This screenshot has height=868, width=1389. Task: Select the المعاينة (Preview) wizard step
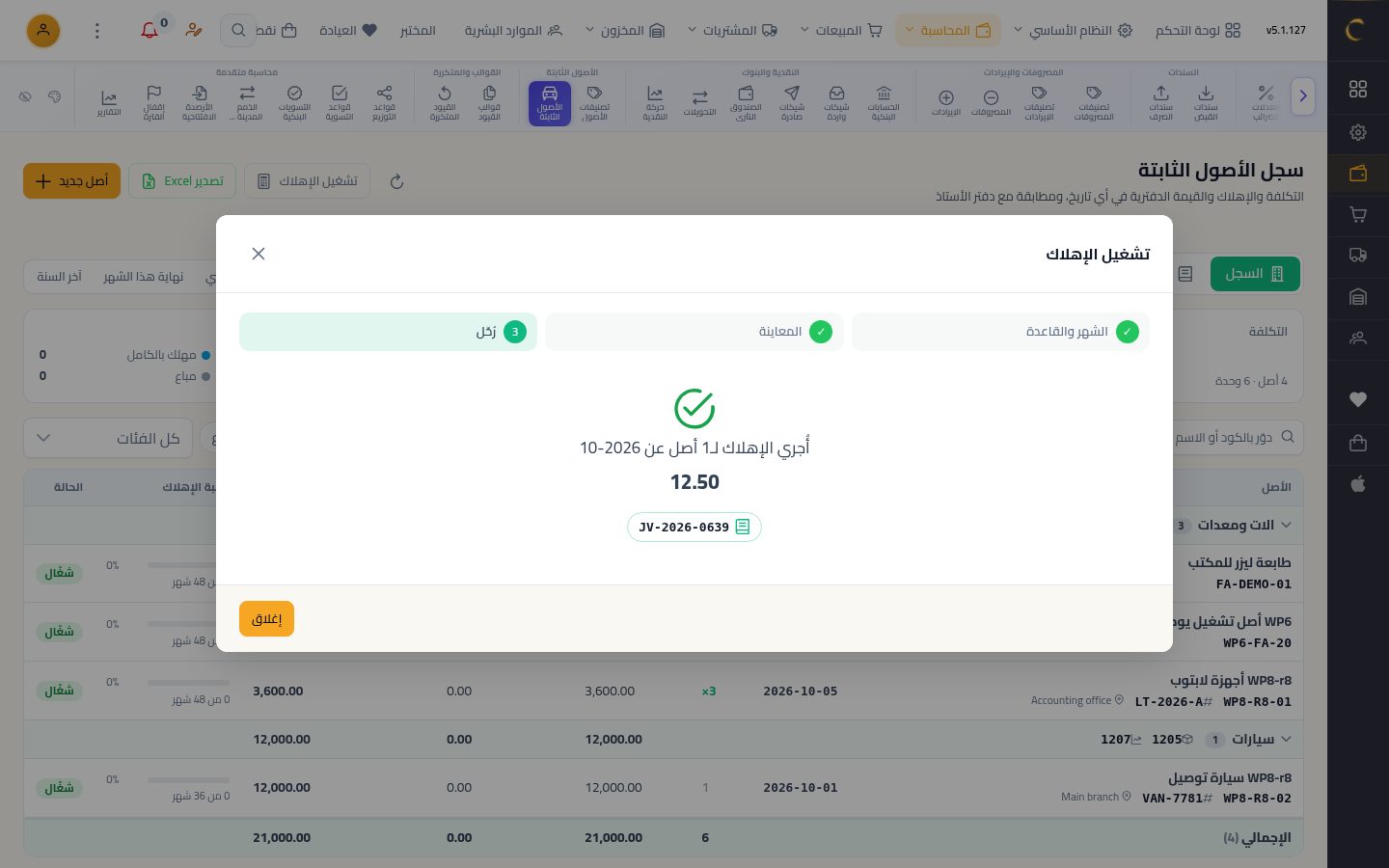694,332
